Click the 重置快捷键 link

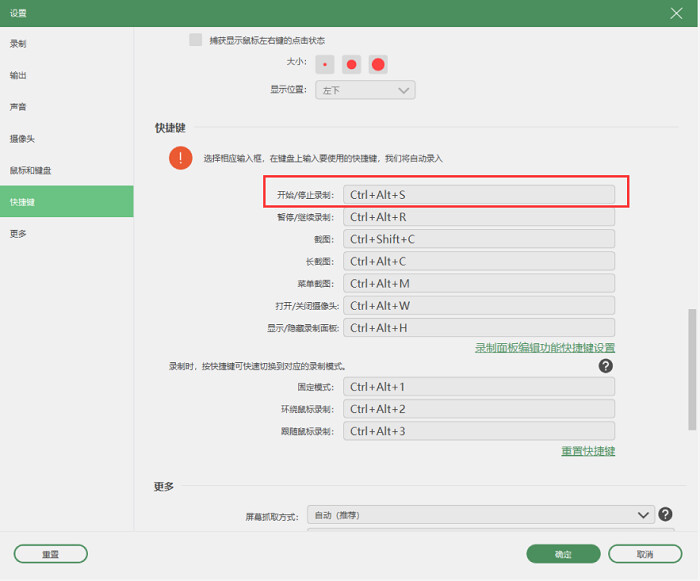588,451
